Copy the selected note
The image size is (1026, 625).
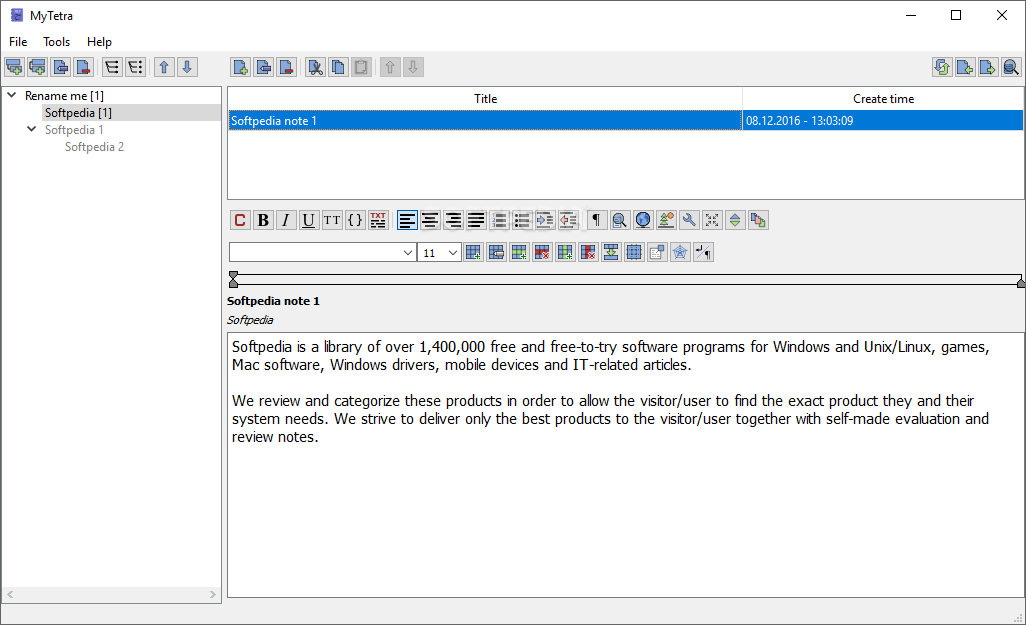click(338, 67)
